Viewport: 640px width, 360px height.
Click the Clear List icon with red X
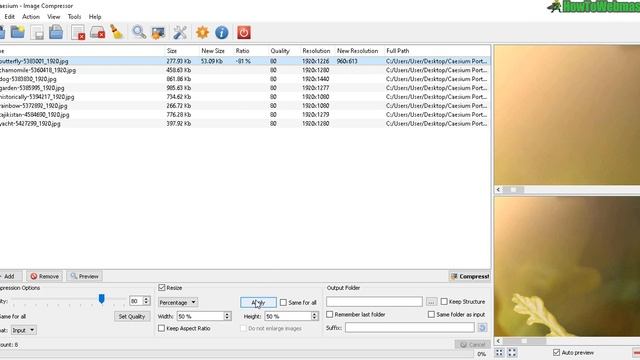(98, 33)
